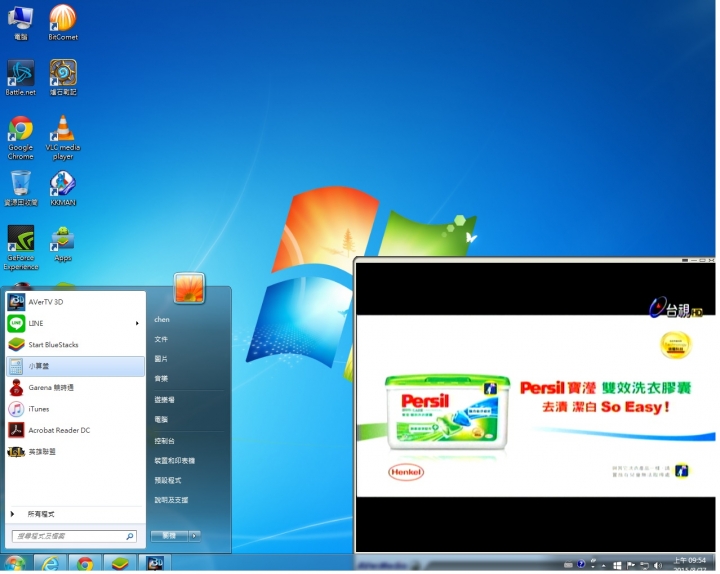Select the Google Chrome desktop shortcut
This screenshot has height=574, width=720.
click(x=20, y=138)
